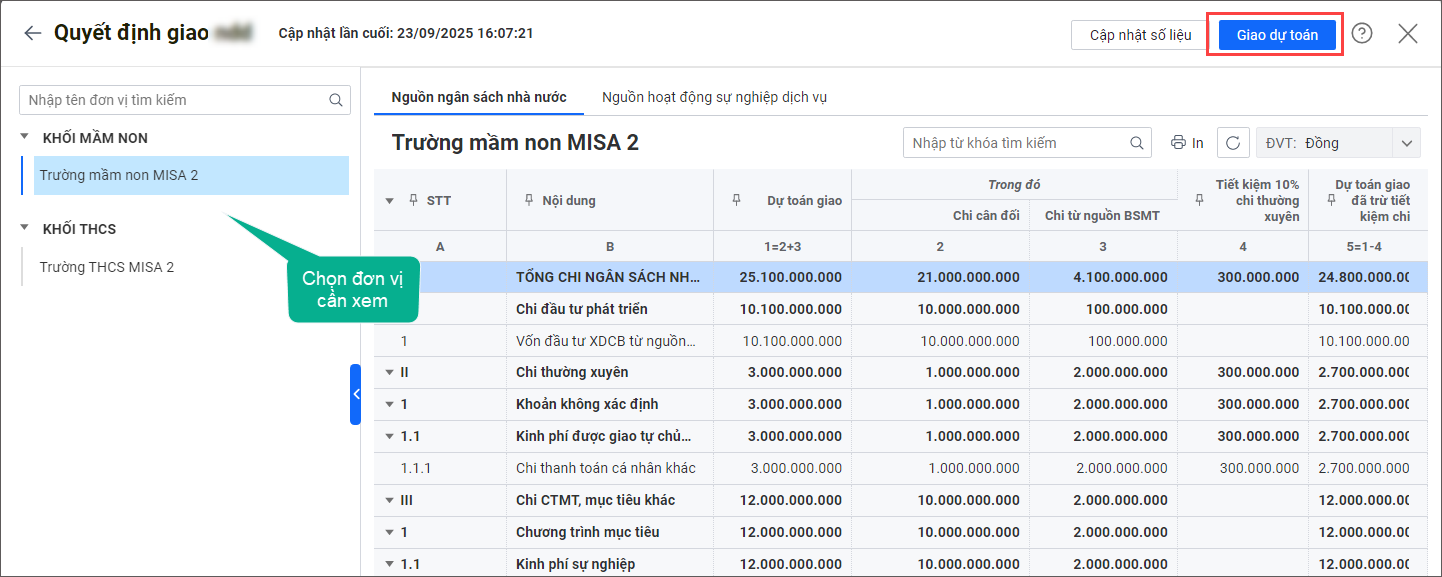Click the magnifier icon in unit search box
This screenshot has height=577, width=1442.
tap(336, 100)
